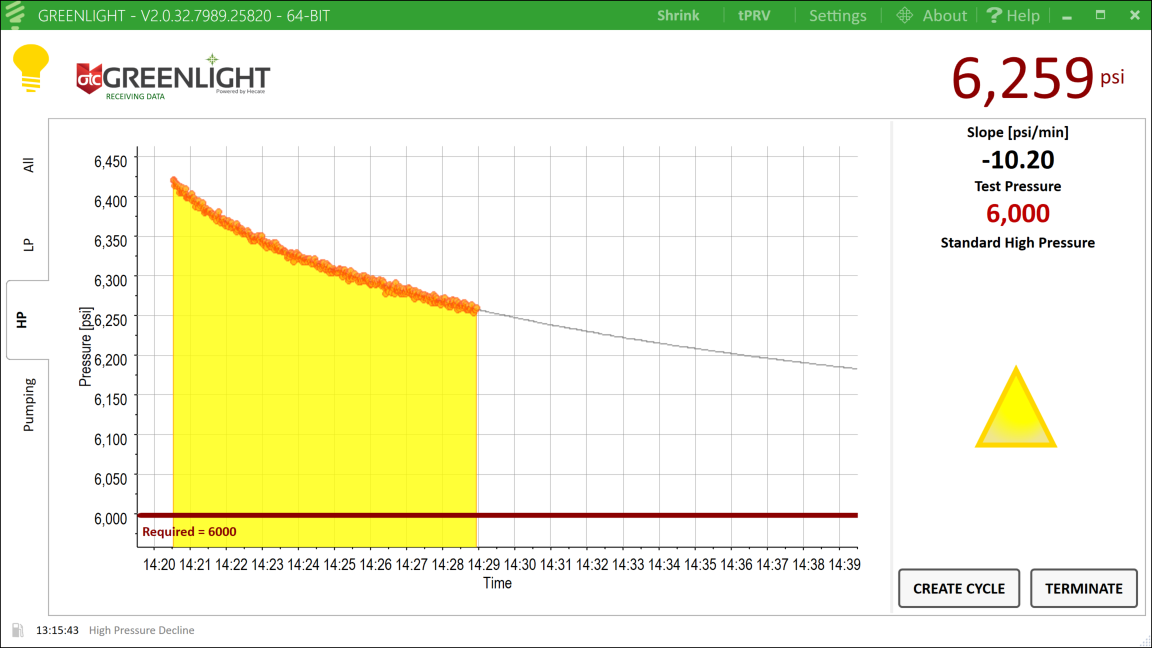Open the tPRV menu item
This screenshot has height=648, width=1152.
coord(753,15)
